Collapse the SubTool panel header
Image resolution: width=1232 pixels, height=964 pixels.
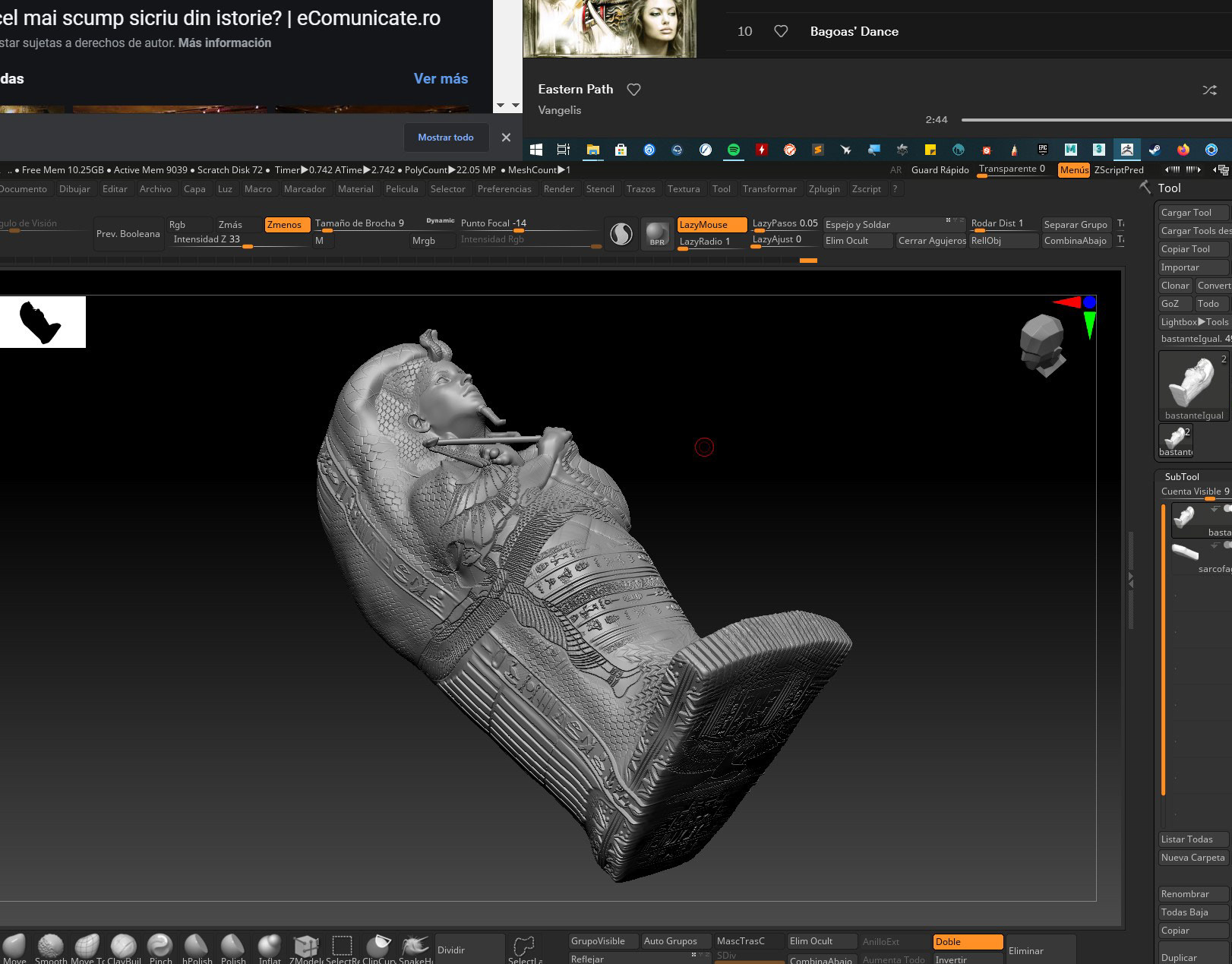(x=1181, y=477)
